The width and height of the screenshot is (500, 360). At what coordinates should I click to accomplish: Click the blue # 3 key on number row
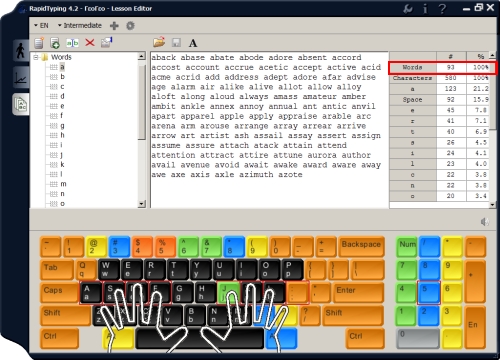point(119,247)
